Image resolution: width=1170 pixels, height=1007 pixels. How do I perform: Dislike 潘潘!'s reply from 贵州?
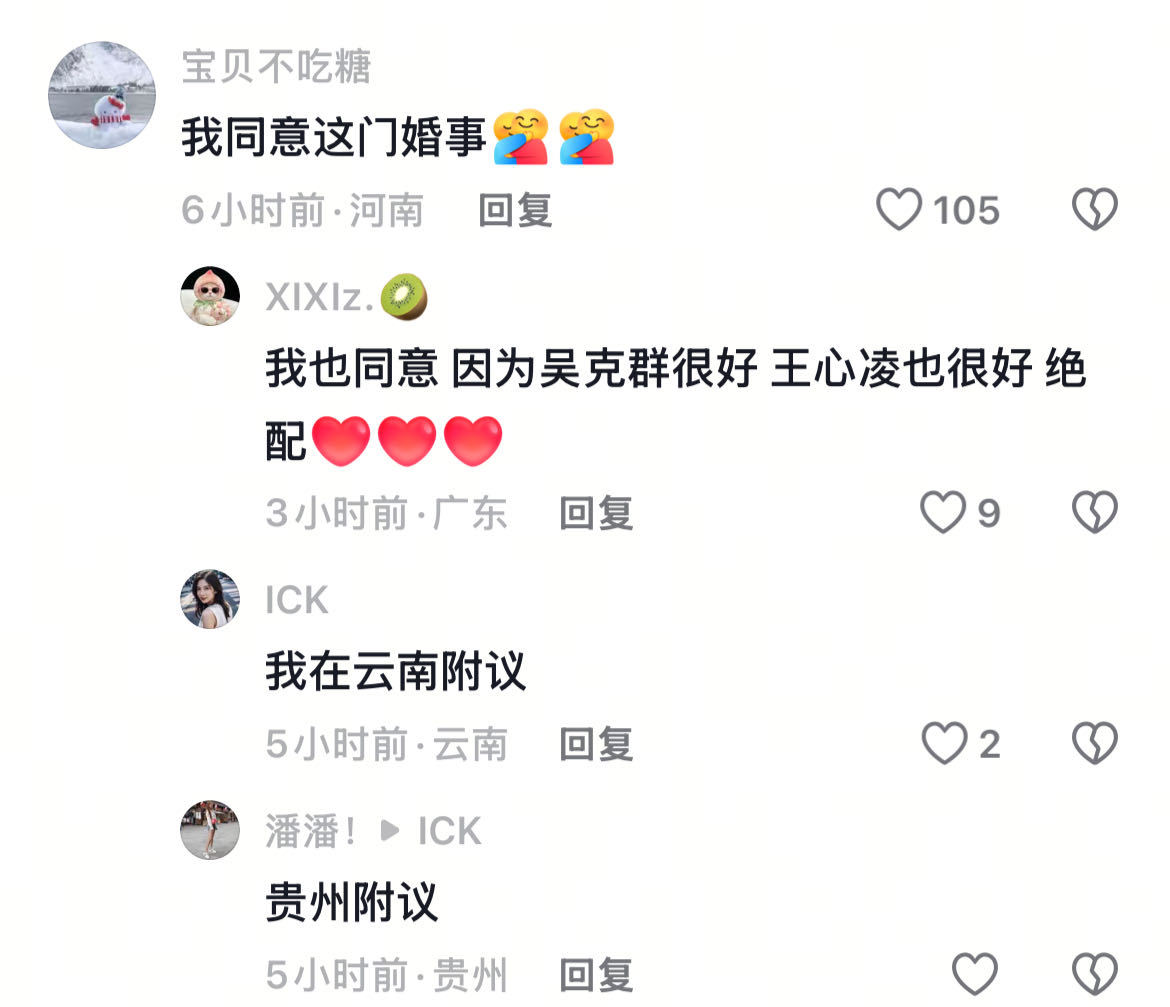point(1095,973)
